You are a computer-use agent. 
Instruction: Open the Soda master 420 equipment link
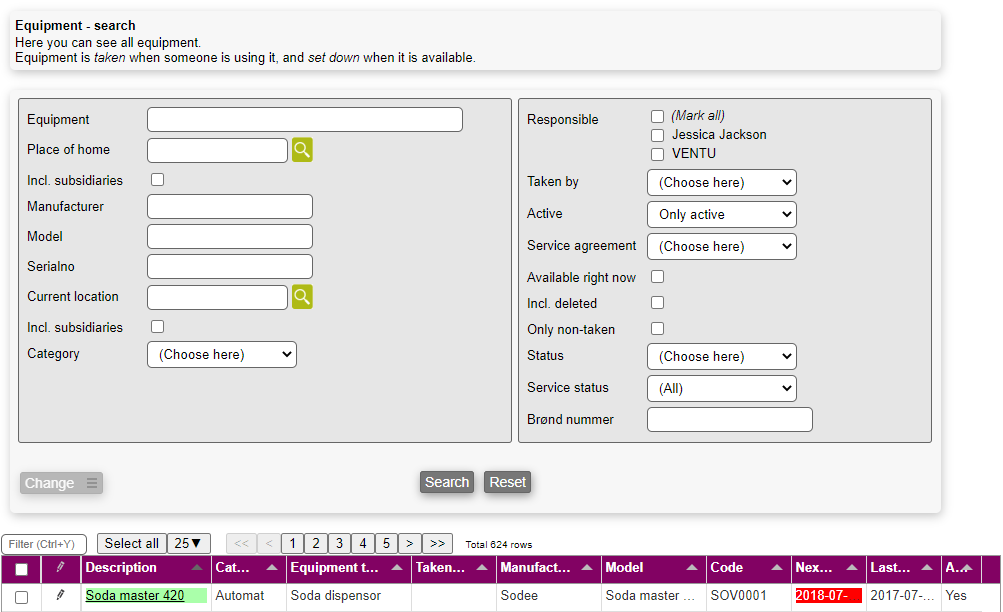coord(135,595)
